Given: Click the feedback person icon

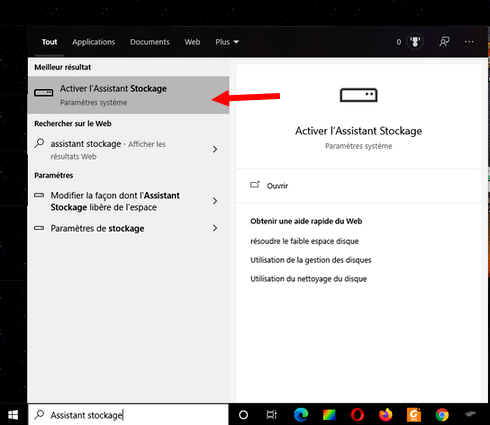Looking at the screenshot, I should point(444,42).
